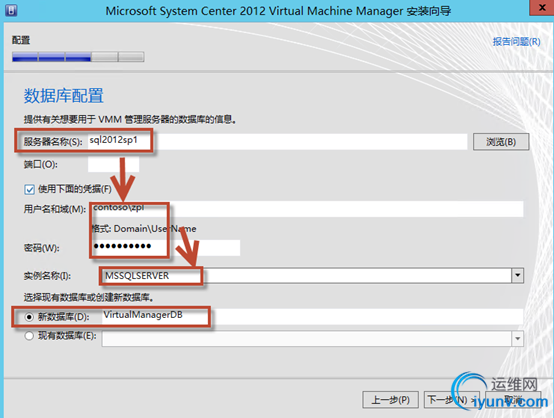Click the 格式: Domain\UserName hint text
This screenshot has width=554, height=418.
coord(144,229)
